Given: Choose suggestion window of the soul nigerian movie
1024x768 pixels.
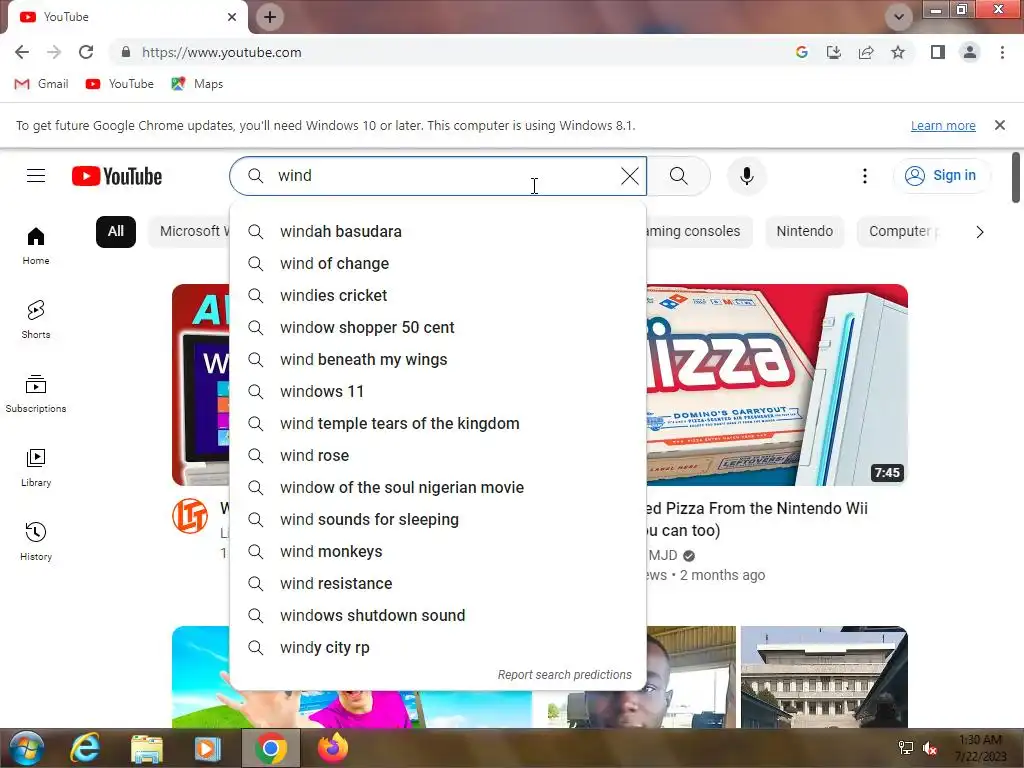Looking at the screenshot, I should coord(438,487).
